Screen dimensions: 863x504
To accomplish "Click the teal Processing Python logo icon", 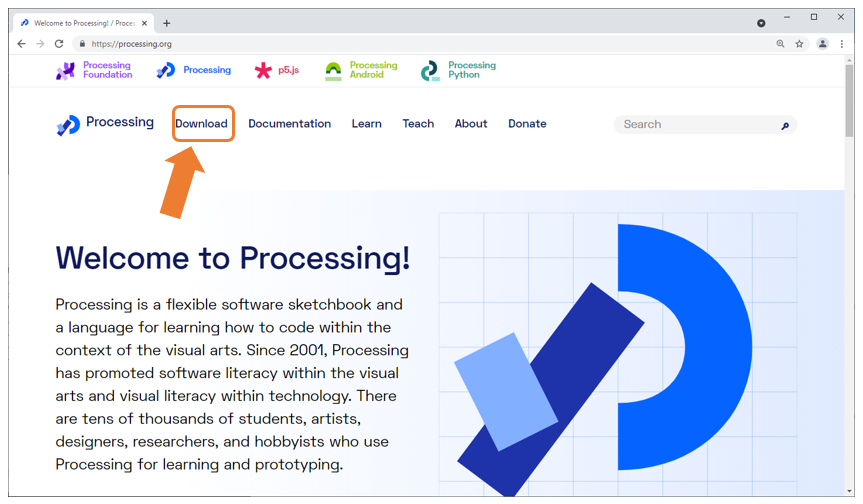I will (430, 71).
